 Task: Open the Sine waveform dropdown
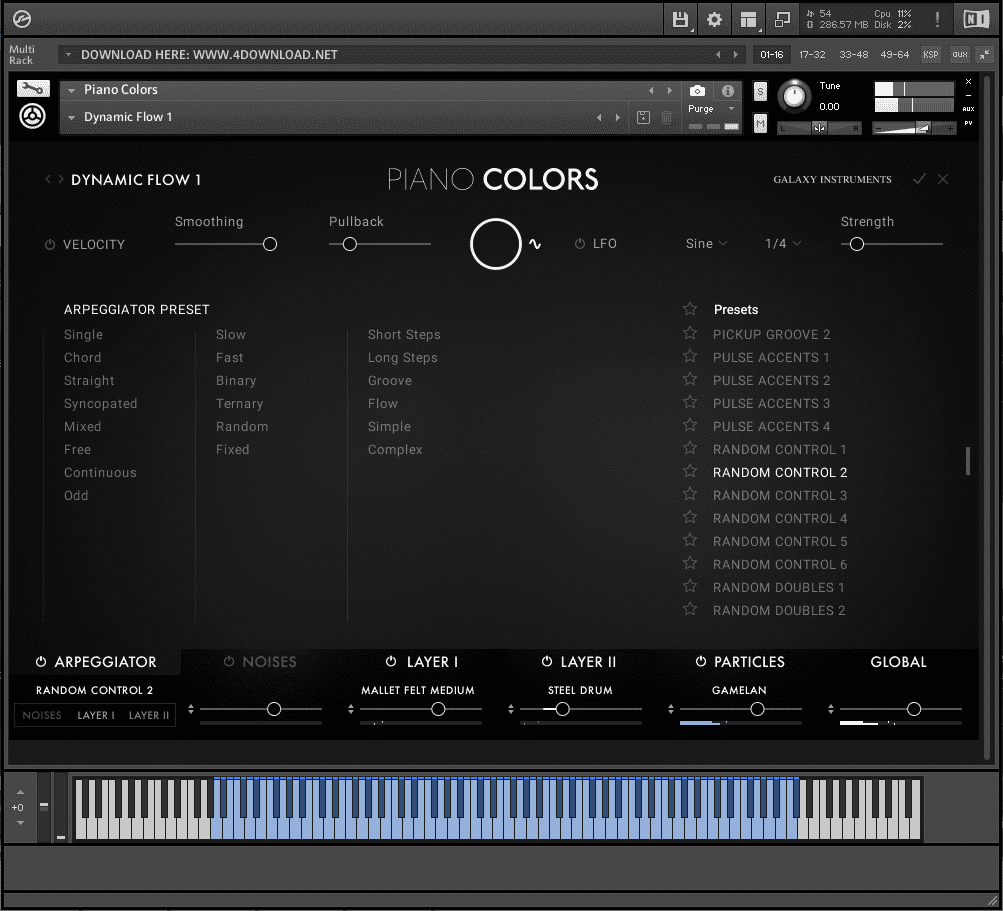(706, 244)
